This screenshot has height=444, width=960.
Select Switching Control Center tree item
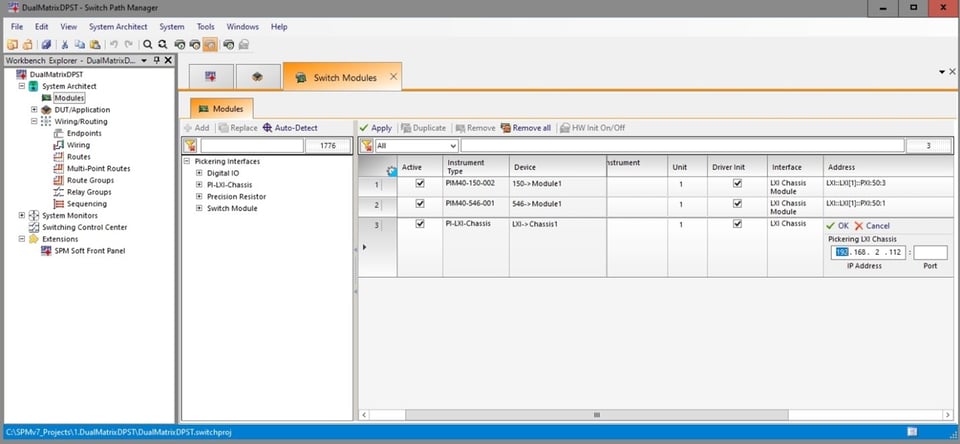click(84, 227)
